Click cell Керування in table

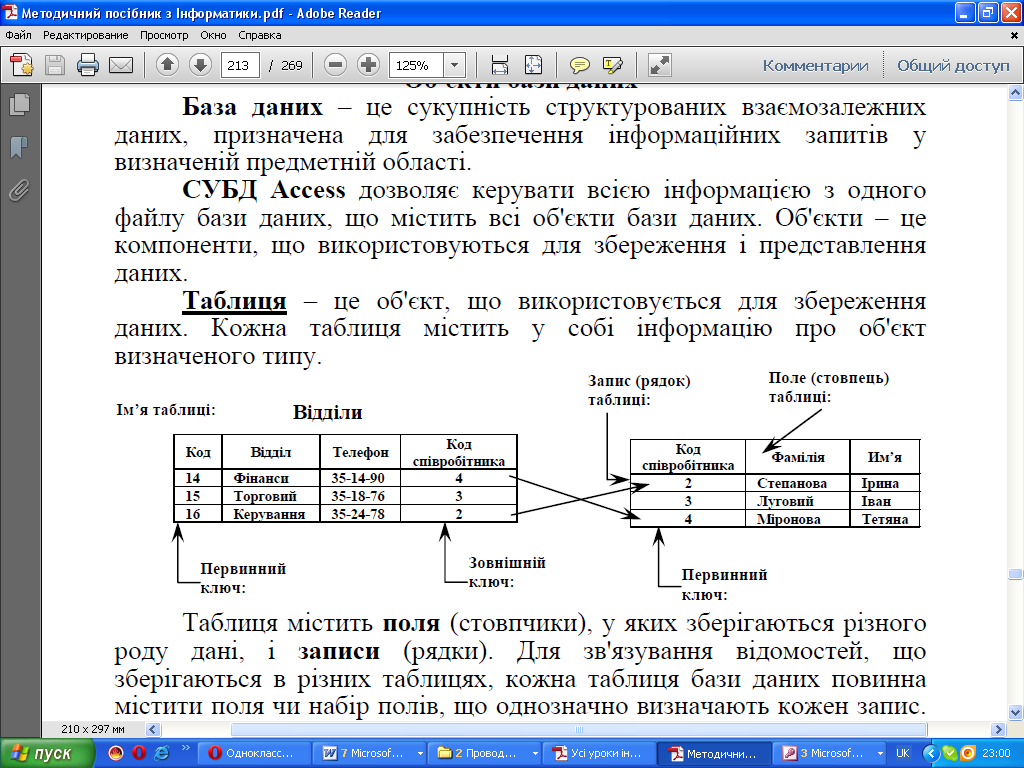pyautogui.click(x=269, y=514)
